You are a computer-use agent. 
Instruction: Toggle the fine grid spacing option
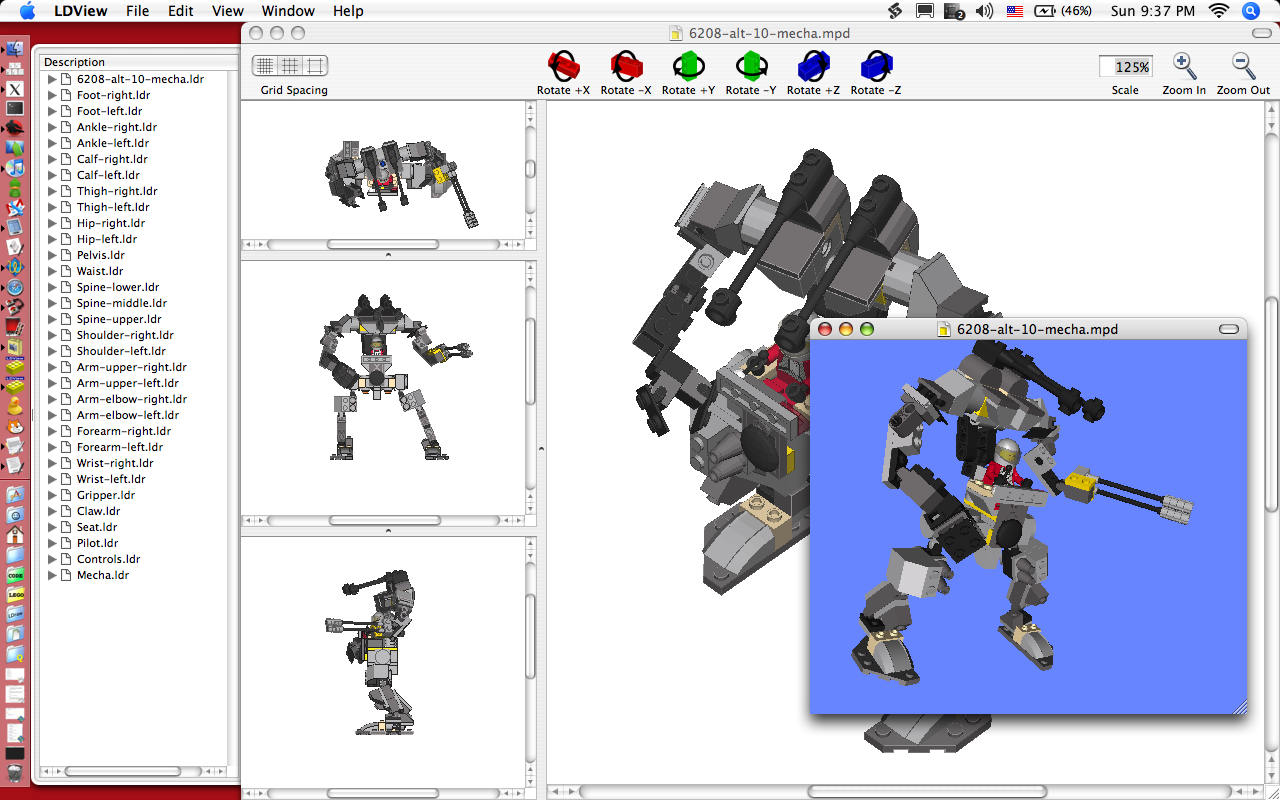click(264, 65)
